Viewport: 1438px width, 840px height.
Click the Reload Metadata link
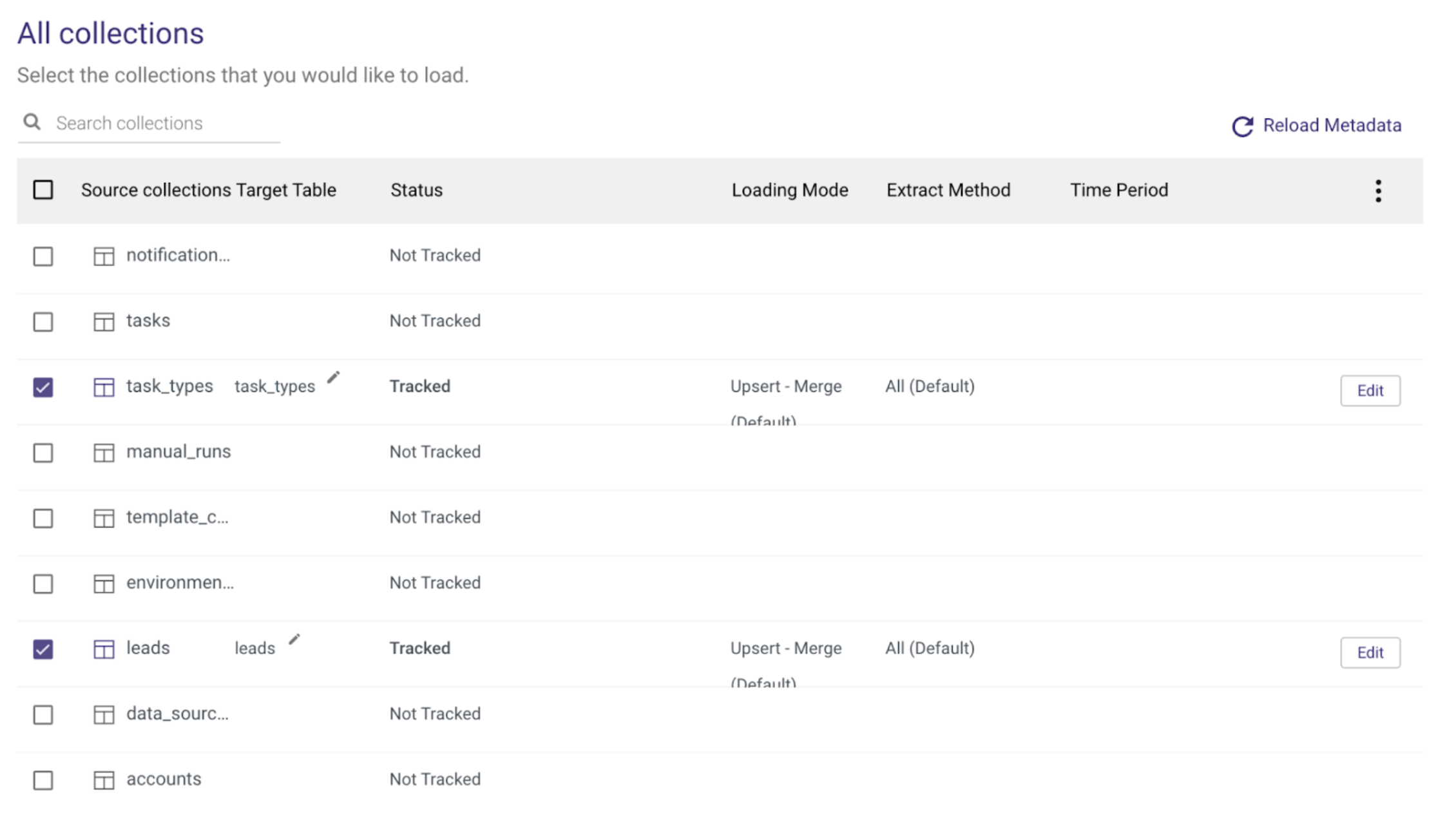point(1332,126)
